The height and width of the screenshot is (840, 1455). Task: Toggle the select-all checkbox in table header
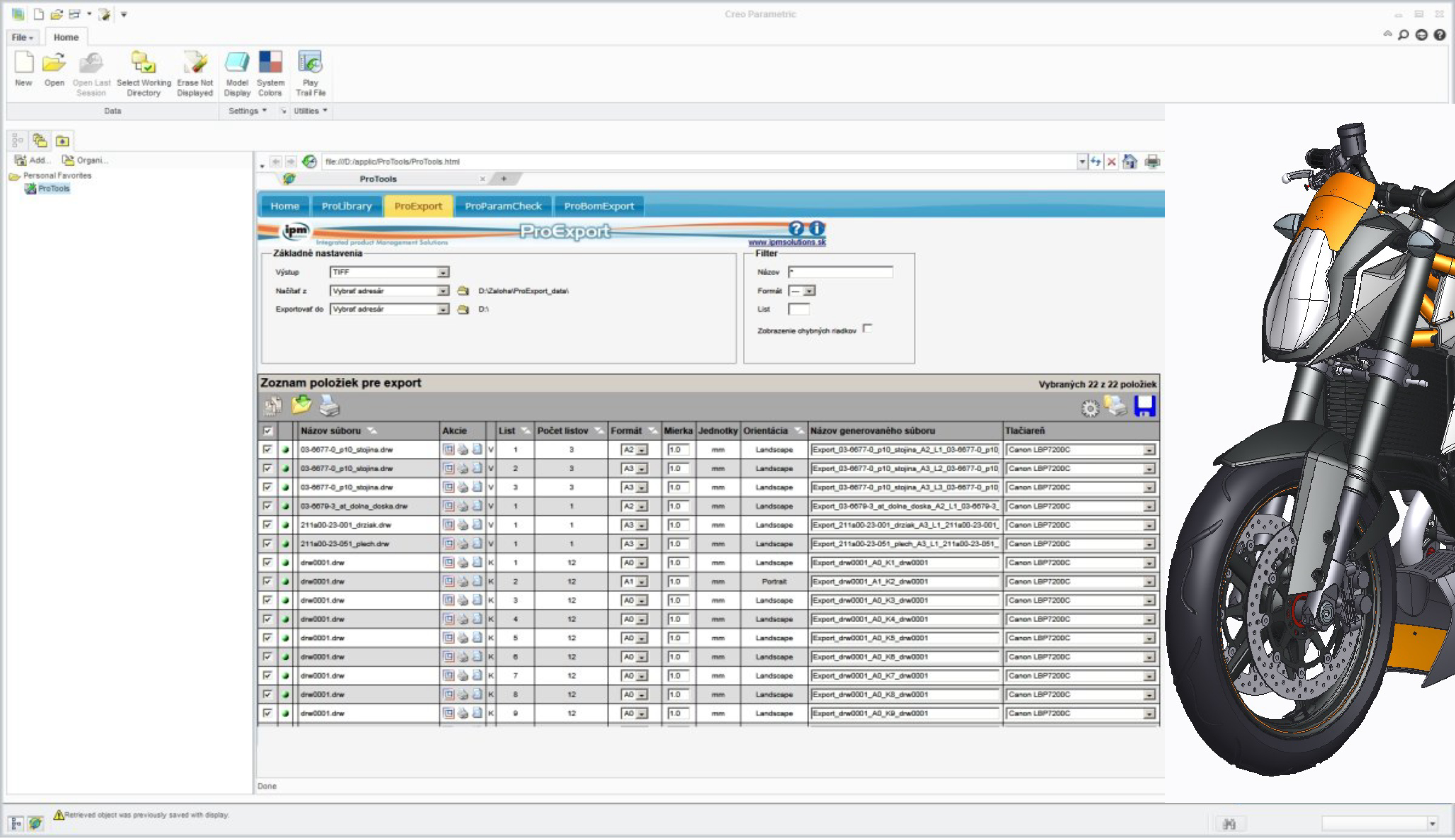[x=267, y=431]
